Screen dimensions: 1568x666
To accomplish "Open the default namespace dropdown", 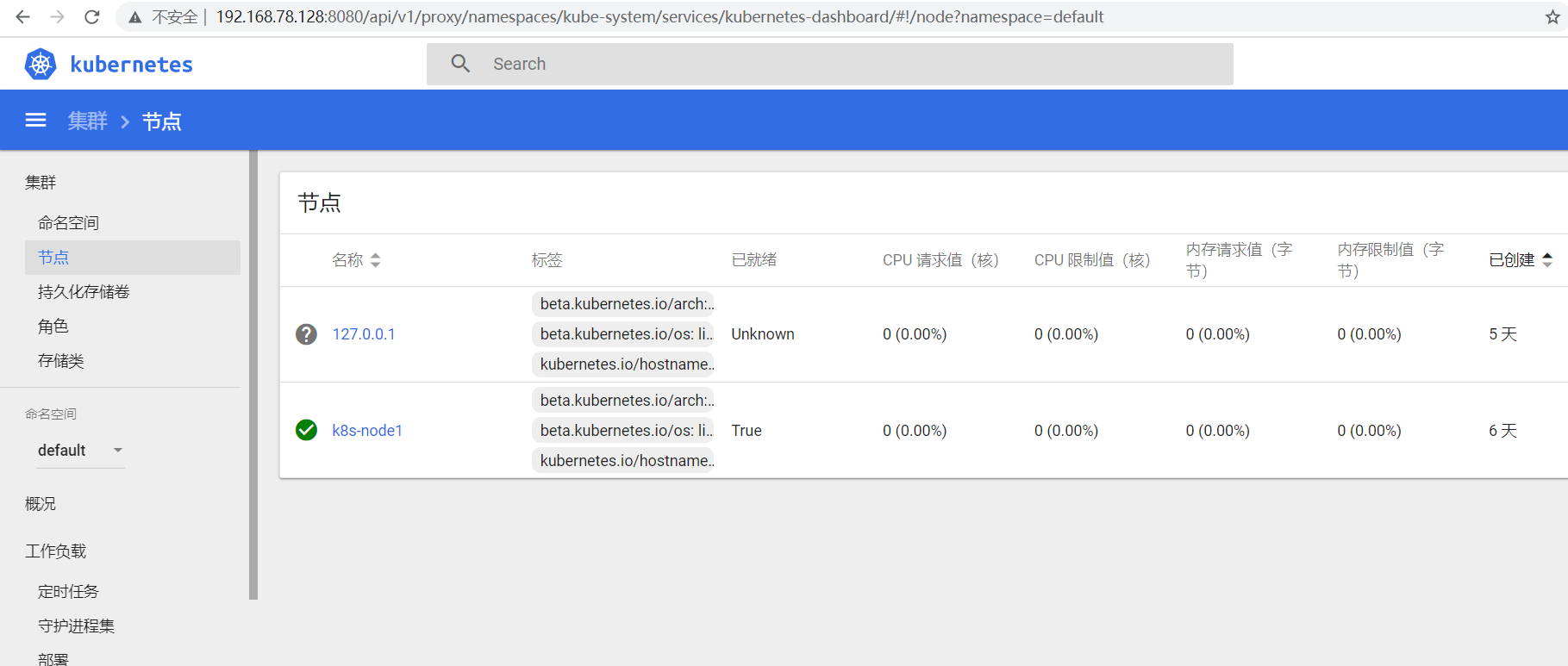I will [81, 451].
